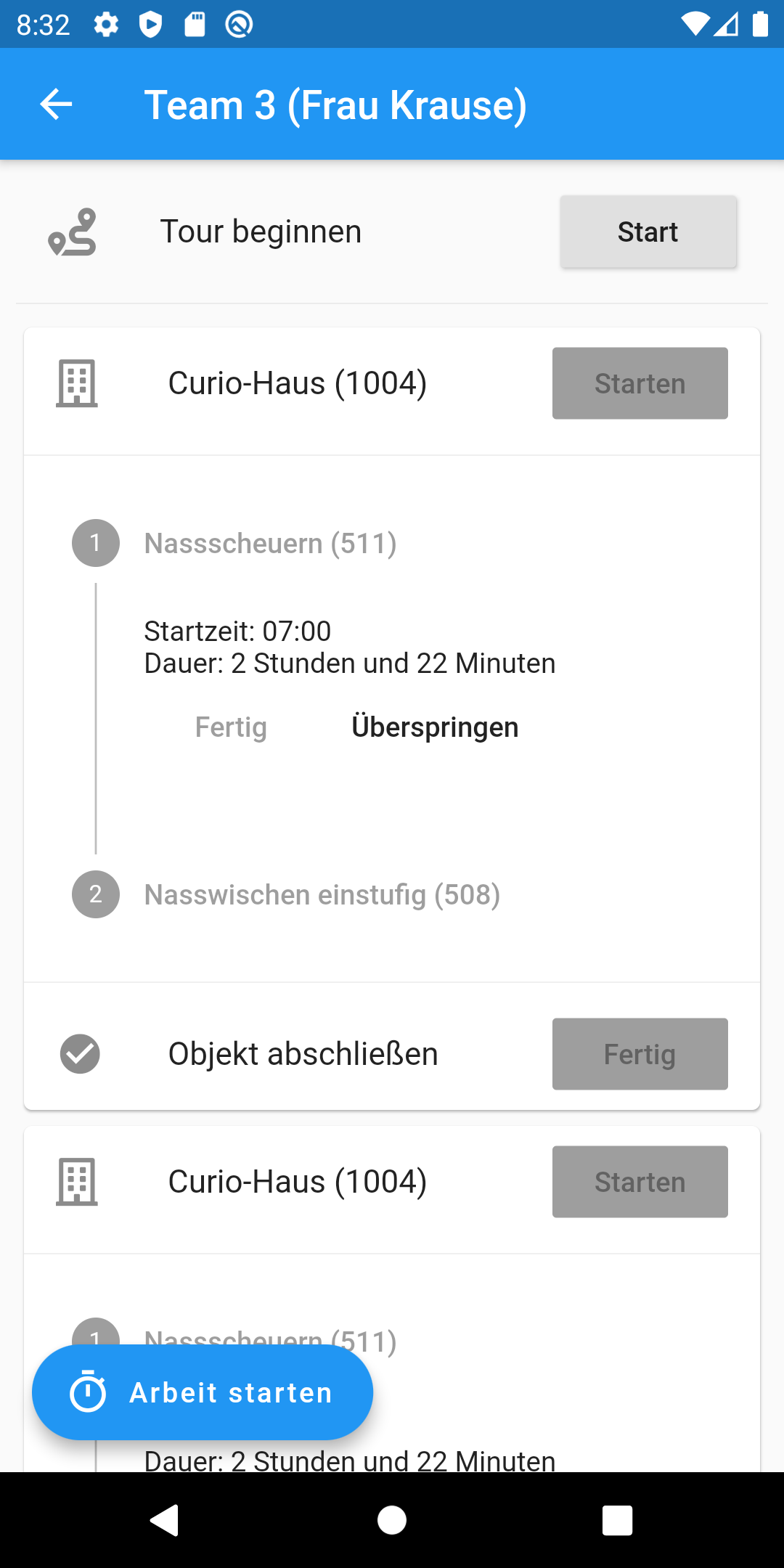Click the Überspringen button
Screen dimensions: 784x1568
[435, 727]
